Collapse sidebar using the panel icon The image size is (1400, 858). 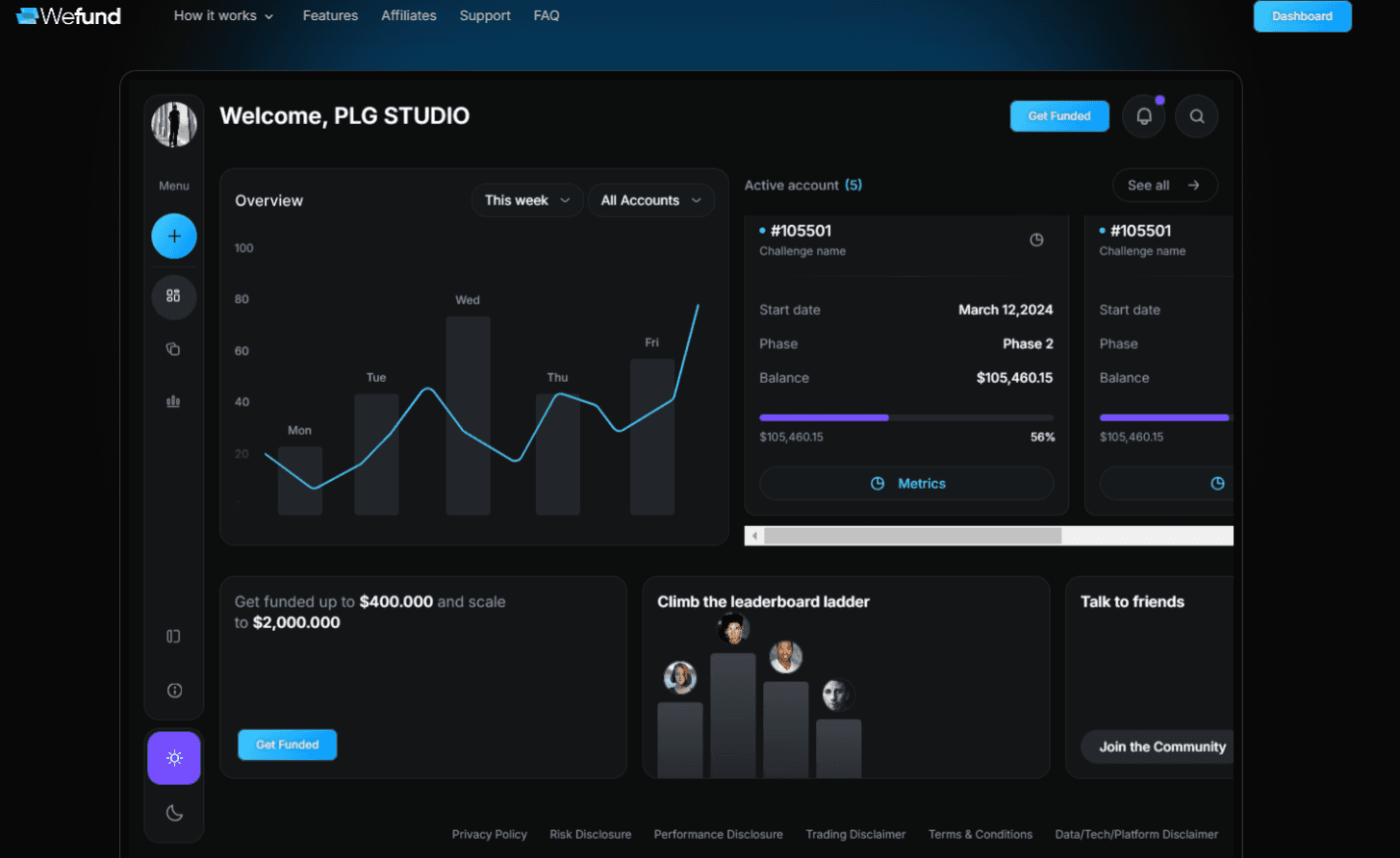174,636
